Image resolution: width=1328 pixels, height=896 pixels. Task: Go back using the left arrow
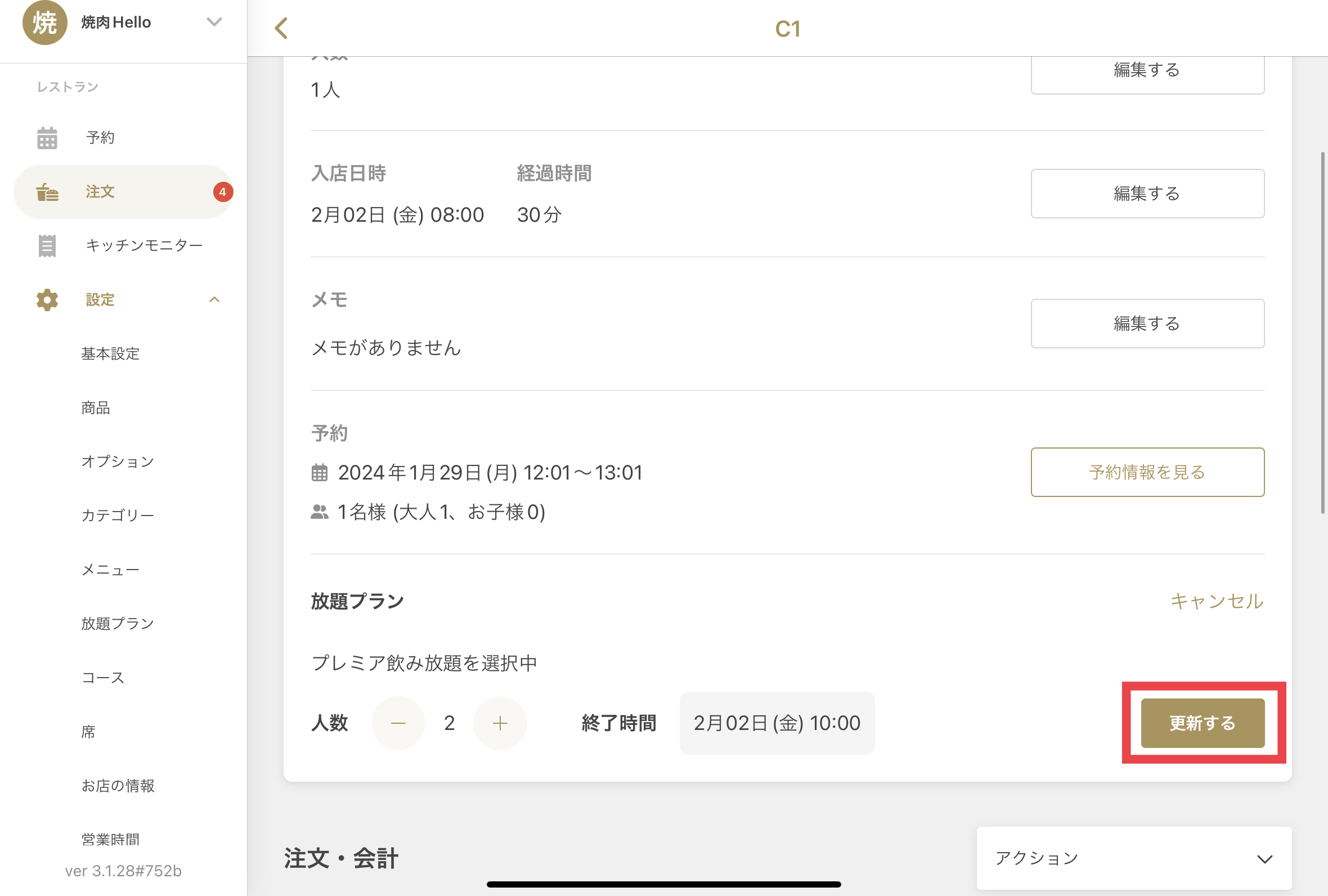281,28
